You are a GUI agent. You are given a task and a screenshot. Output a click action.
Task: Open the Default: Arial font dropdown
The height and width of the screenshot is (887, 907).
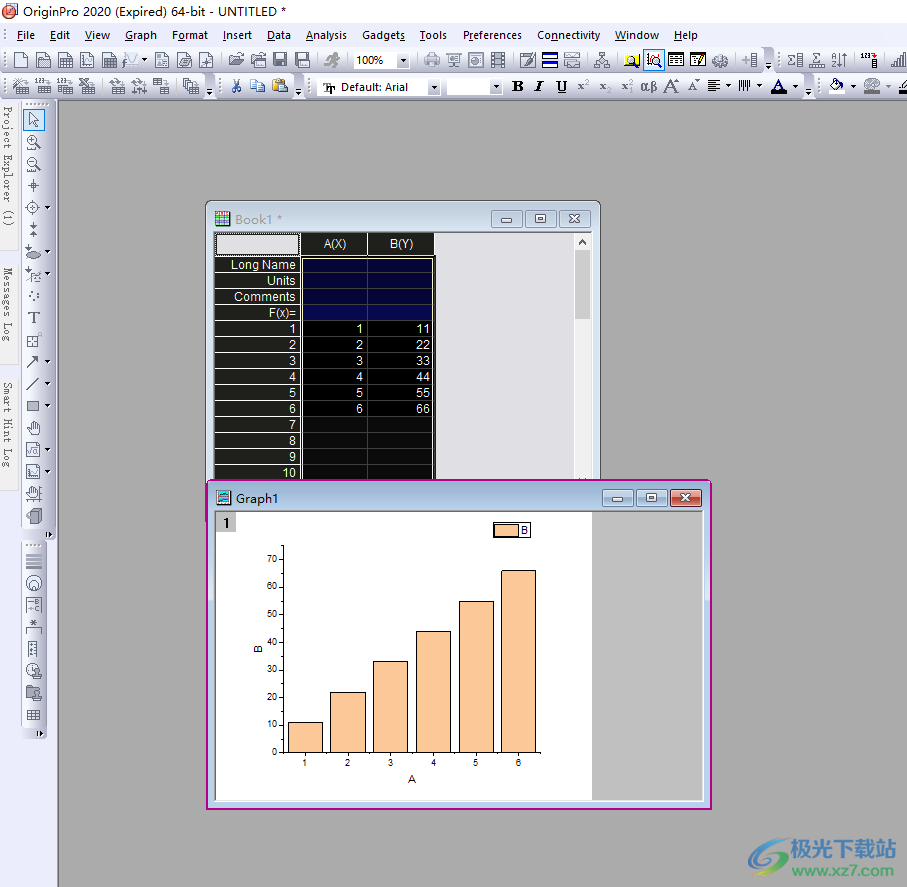click(x=434, y=87)
